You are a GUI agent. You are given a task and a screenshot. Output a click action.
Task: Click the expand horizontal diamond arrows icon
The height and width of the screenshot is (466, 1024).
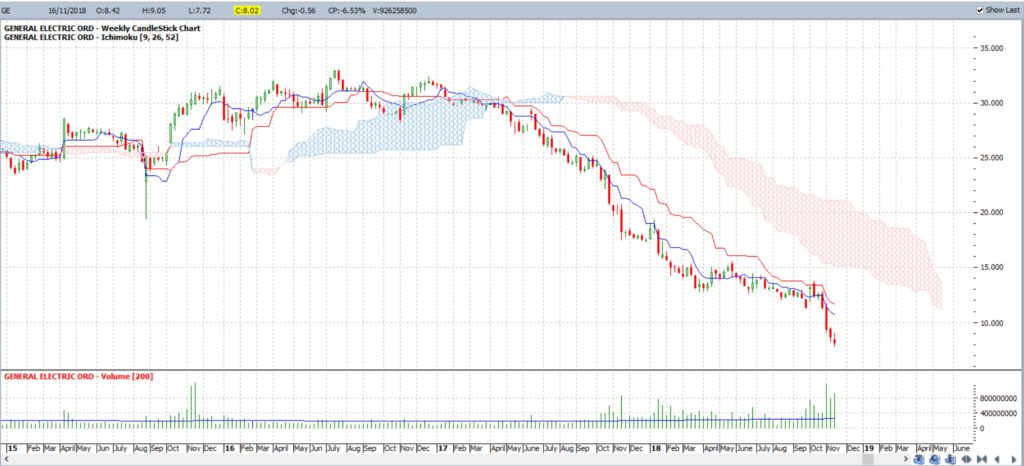tap(966, 459)
